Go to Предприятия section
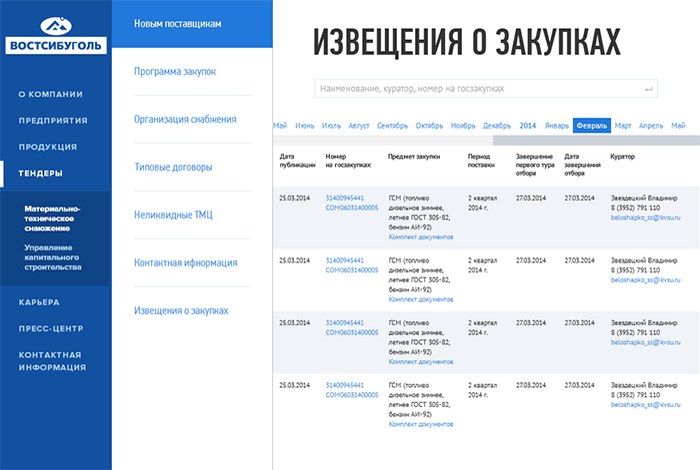 (53, 120)
